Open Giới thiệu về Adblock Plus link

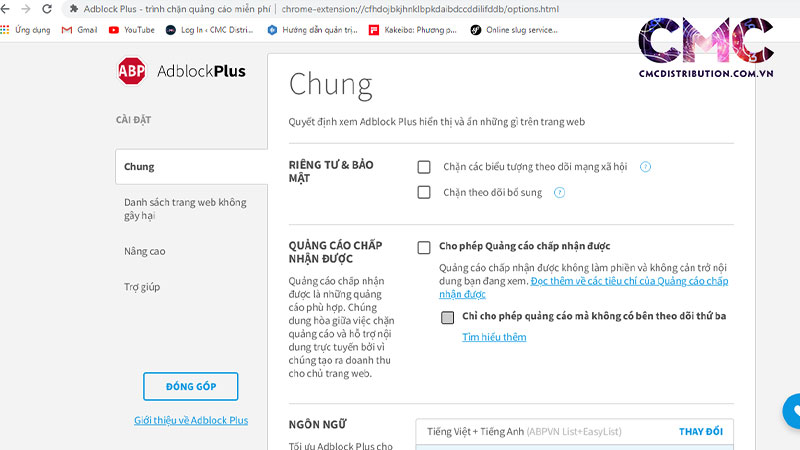191,420
